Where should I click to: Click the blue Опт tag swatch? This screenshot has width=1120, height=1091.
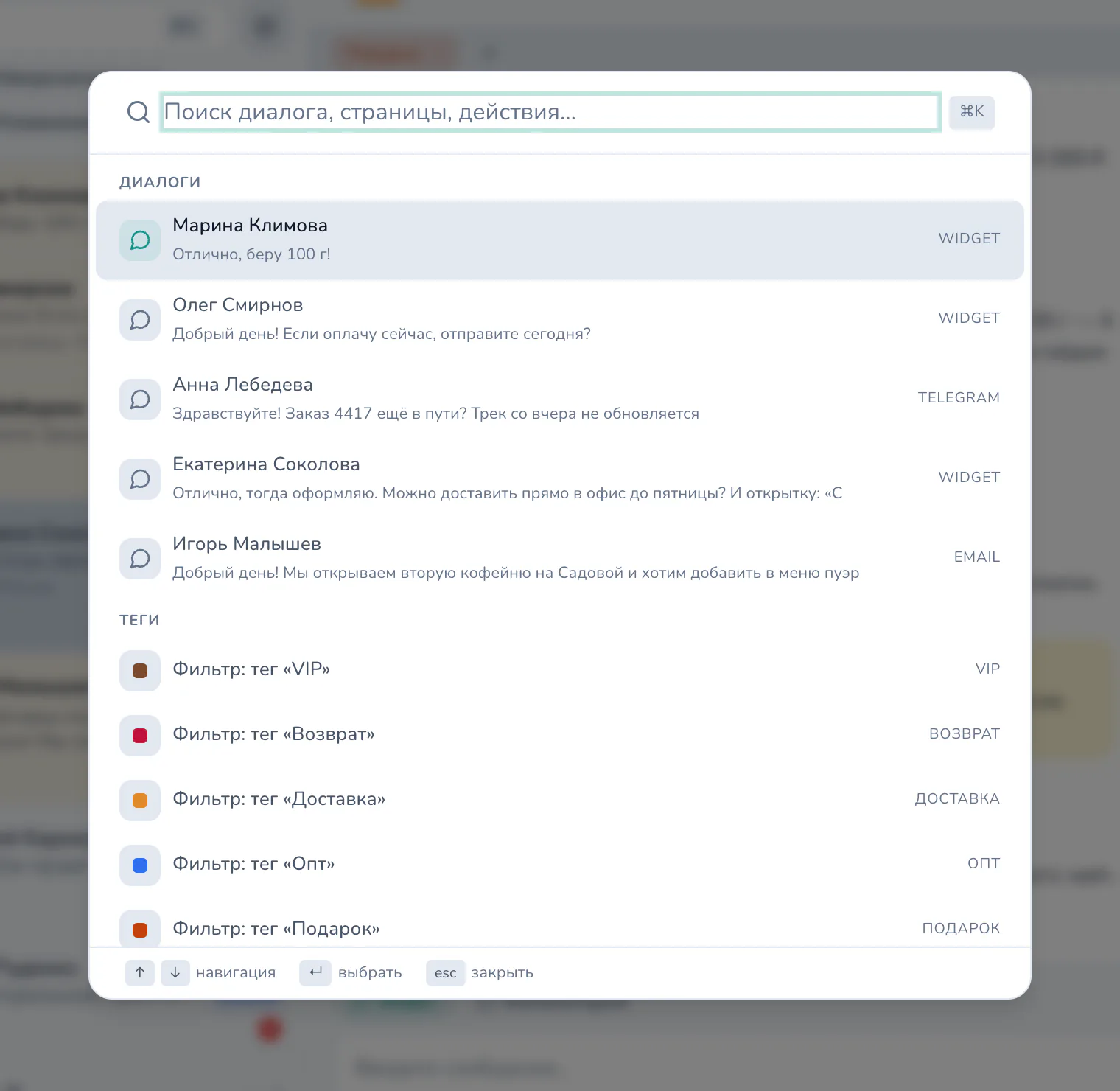point(140,865)
